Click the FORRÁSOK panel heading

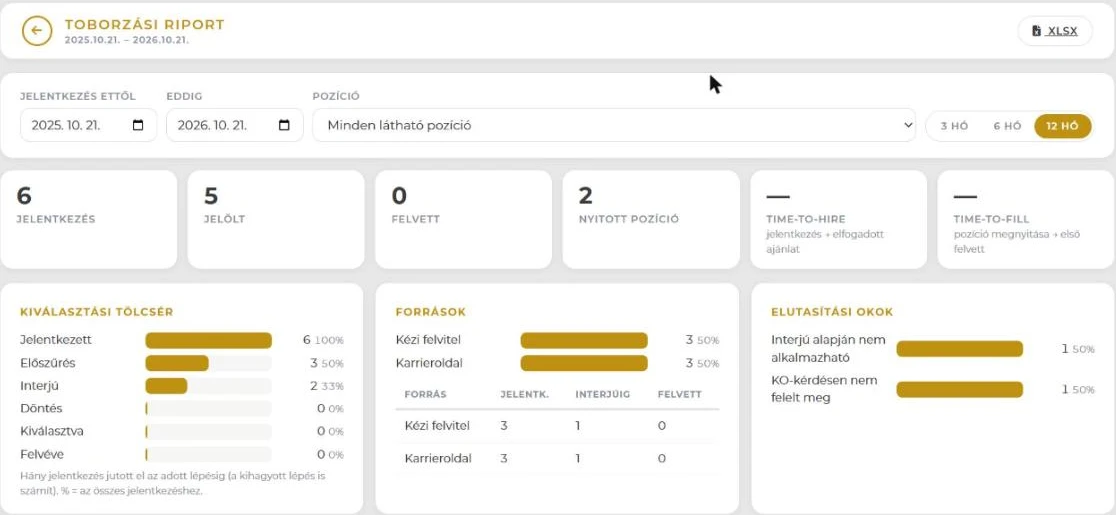click(431, 312)
